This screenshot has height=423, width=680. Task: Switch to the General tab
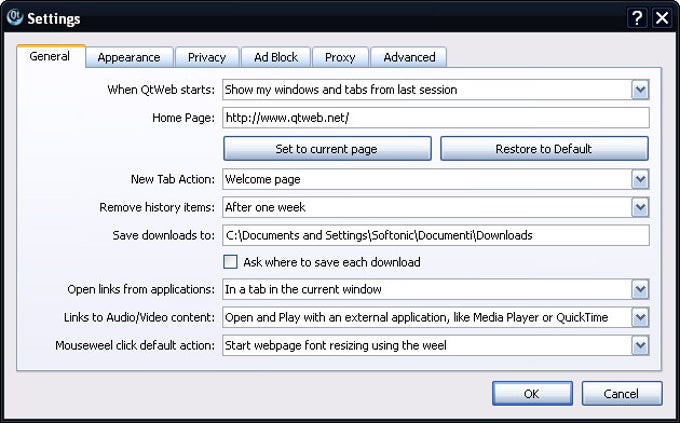(50, 56)
